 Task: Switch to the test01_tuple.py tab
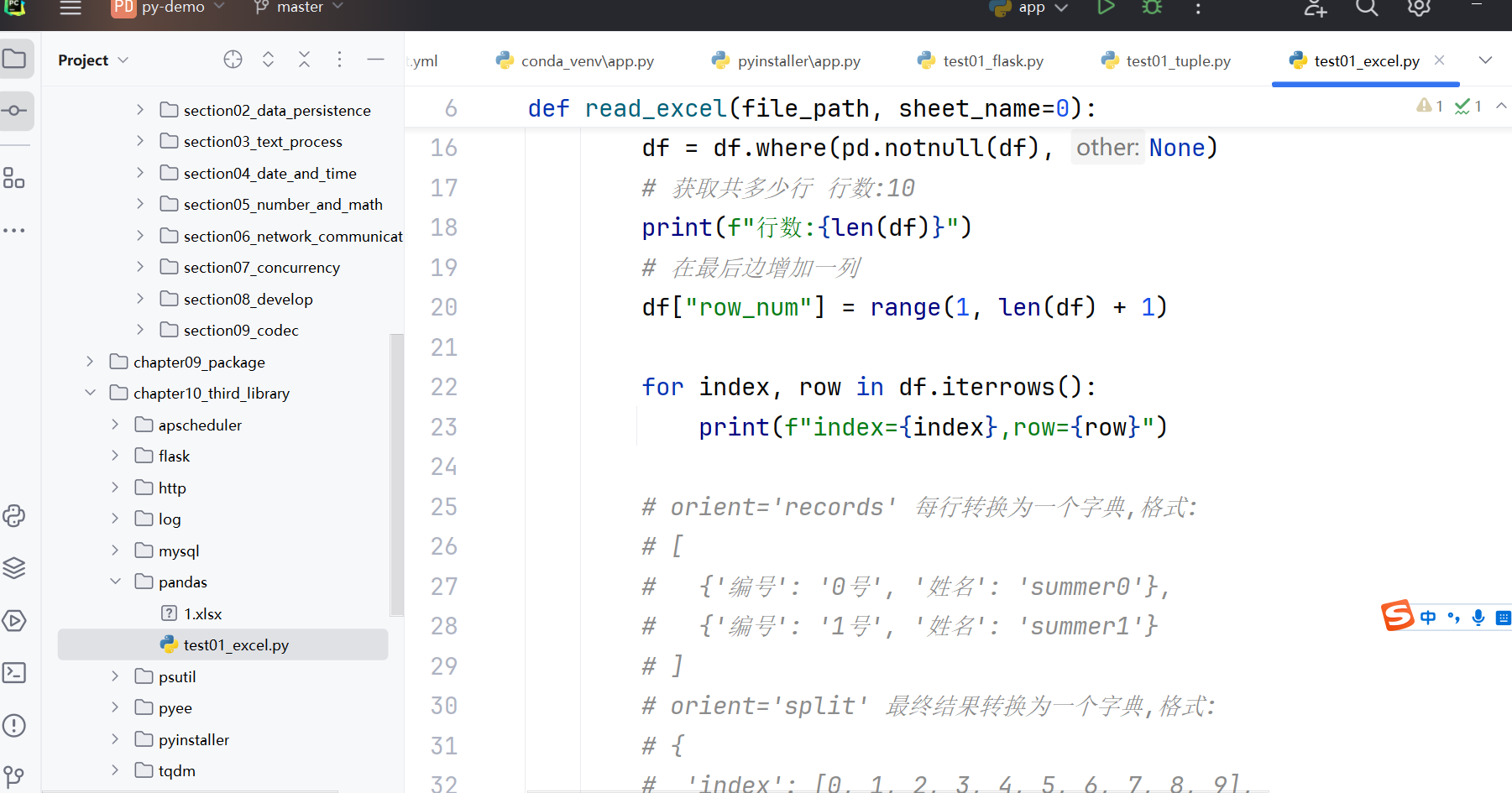(x=1165, y=60)
